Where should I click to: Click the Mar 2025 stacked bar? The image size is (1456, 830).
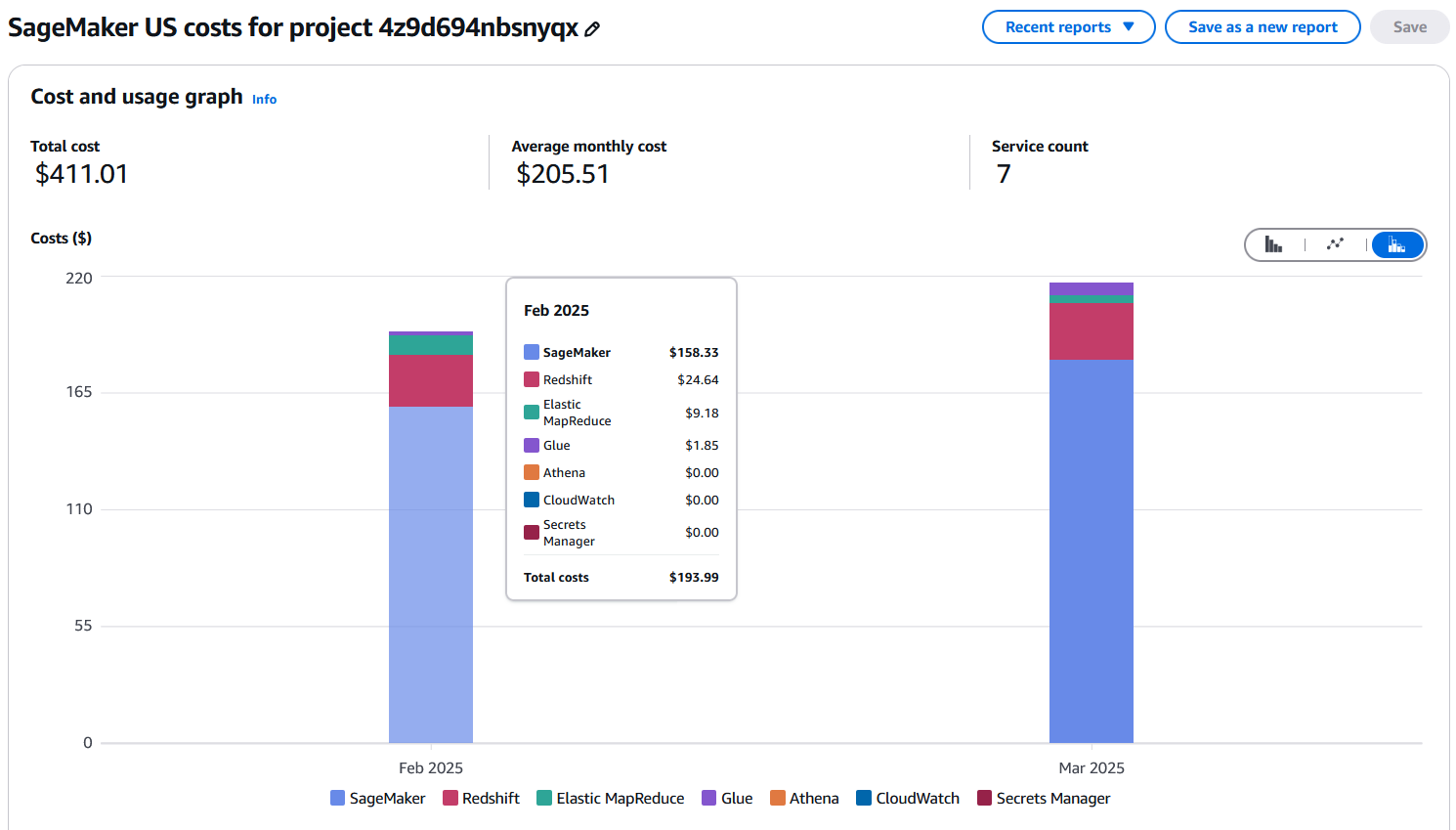pos(1091,538)
